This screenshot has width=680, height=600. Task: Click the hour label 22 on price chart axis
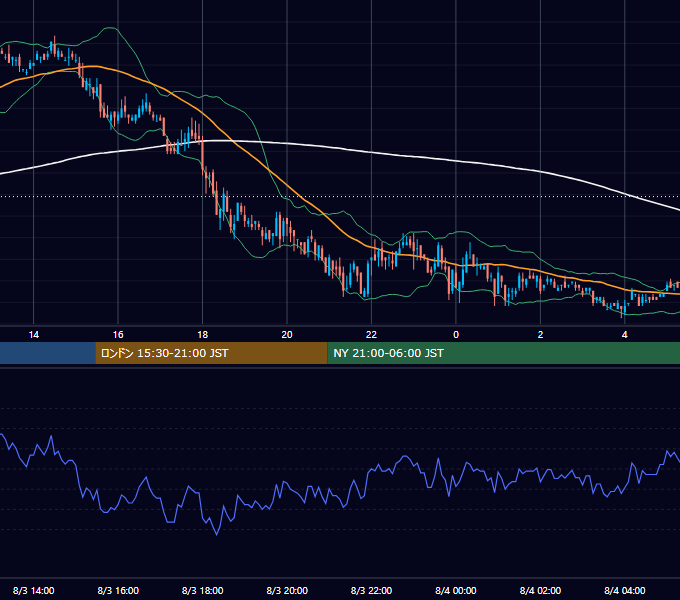click(371, 335)
